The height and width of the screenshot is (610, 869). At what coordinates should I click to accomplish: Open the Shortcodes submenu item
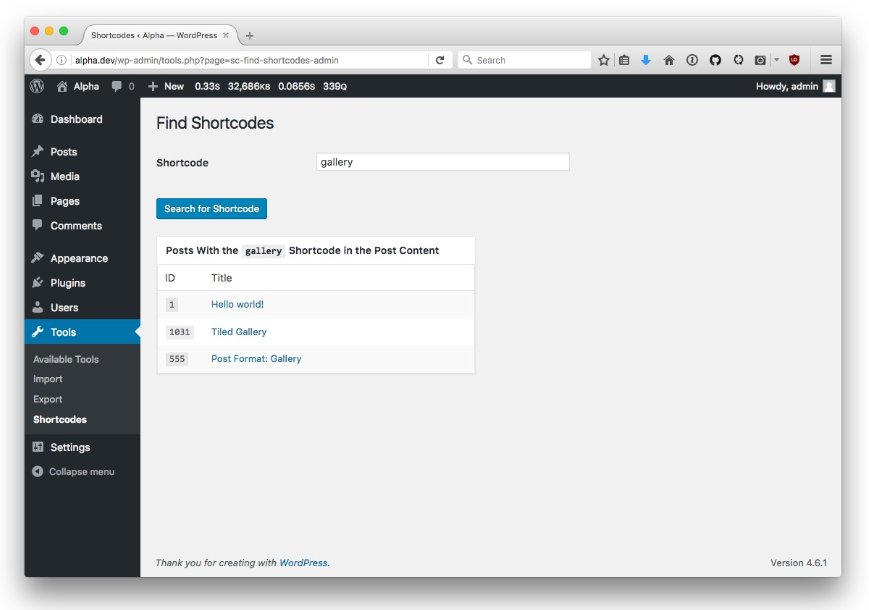tap(60, 419)
